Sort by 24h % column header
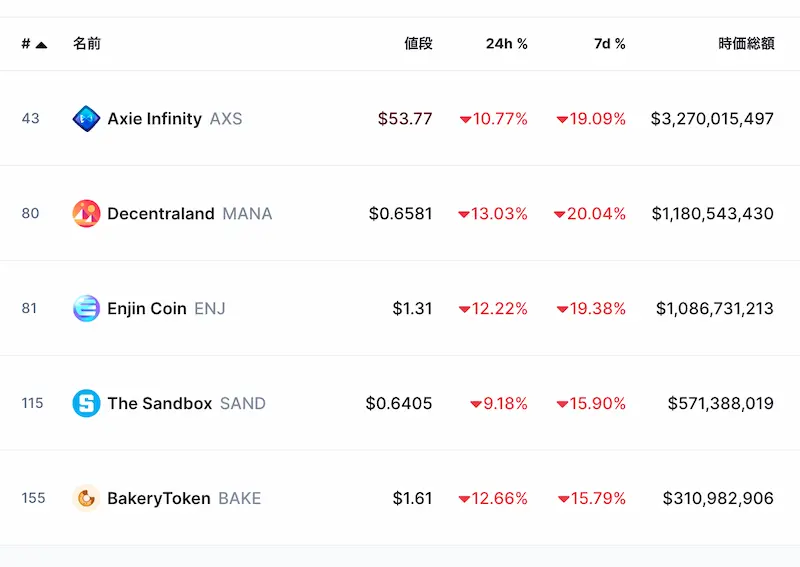The width and height of the screenshot is (800, 567). [x=507, y=44]
